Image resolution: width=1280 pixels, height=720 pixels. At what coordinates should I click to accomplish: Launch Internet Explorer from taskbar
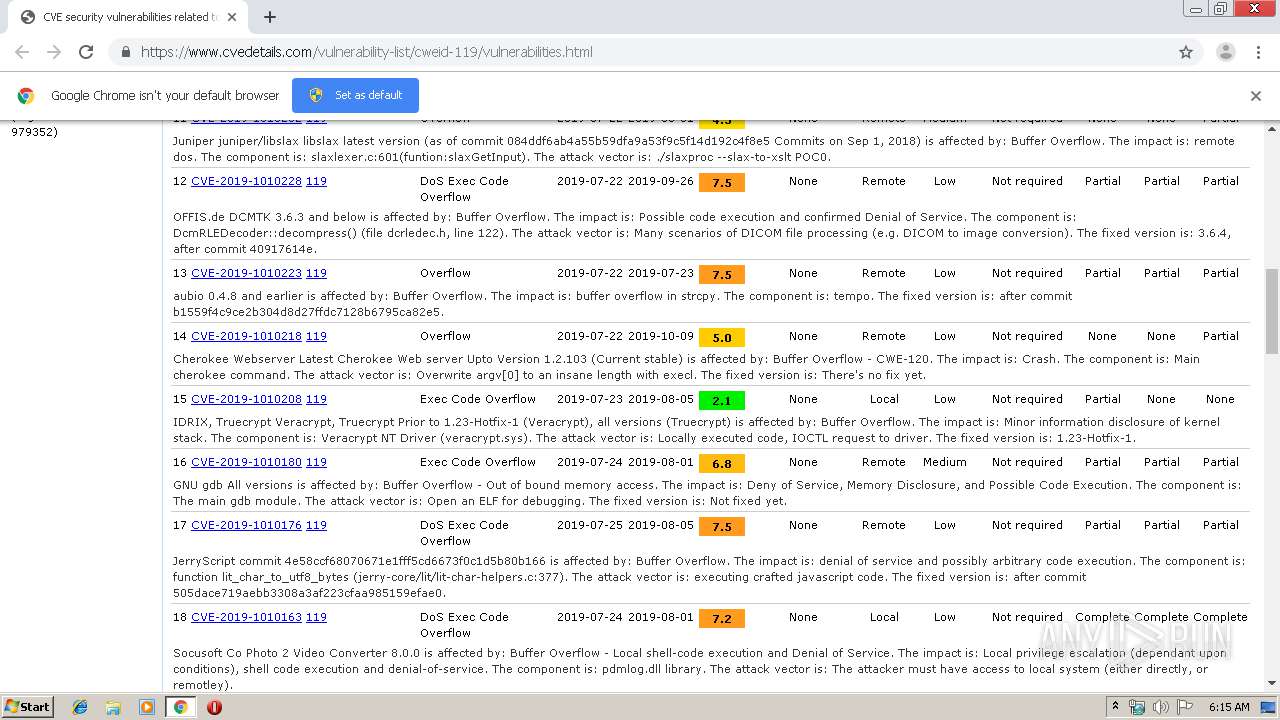pos(80,707)
